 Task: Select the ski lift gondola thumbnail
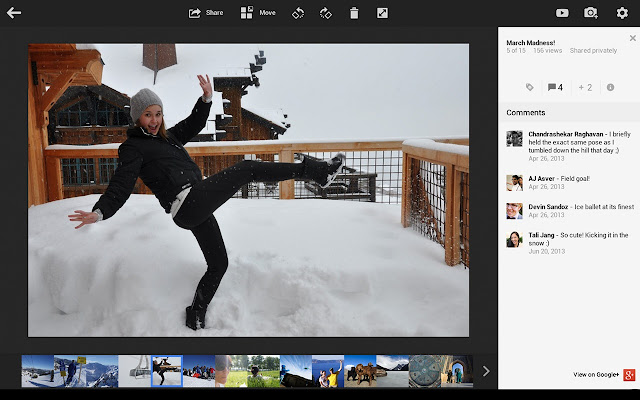pos(135,371)
